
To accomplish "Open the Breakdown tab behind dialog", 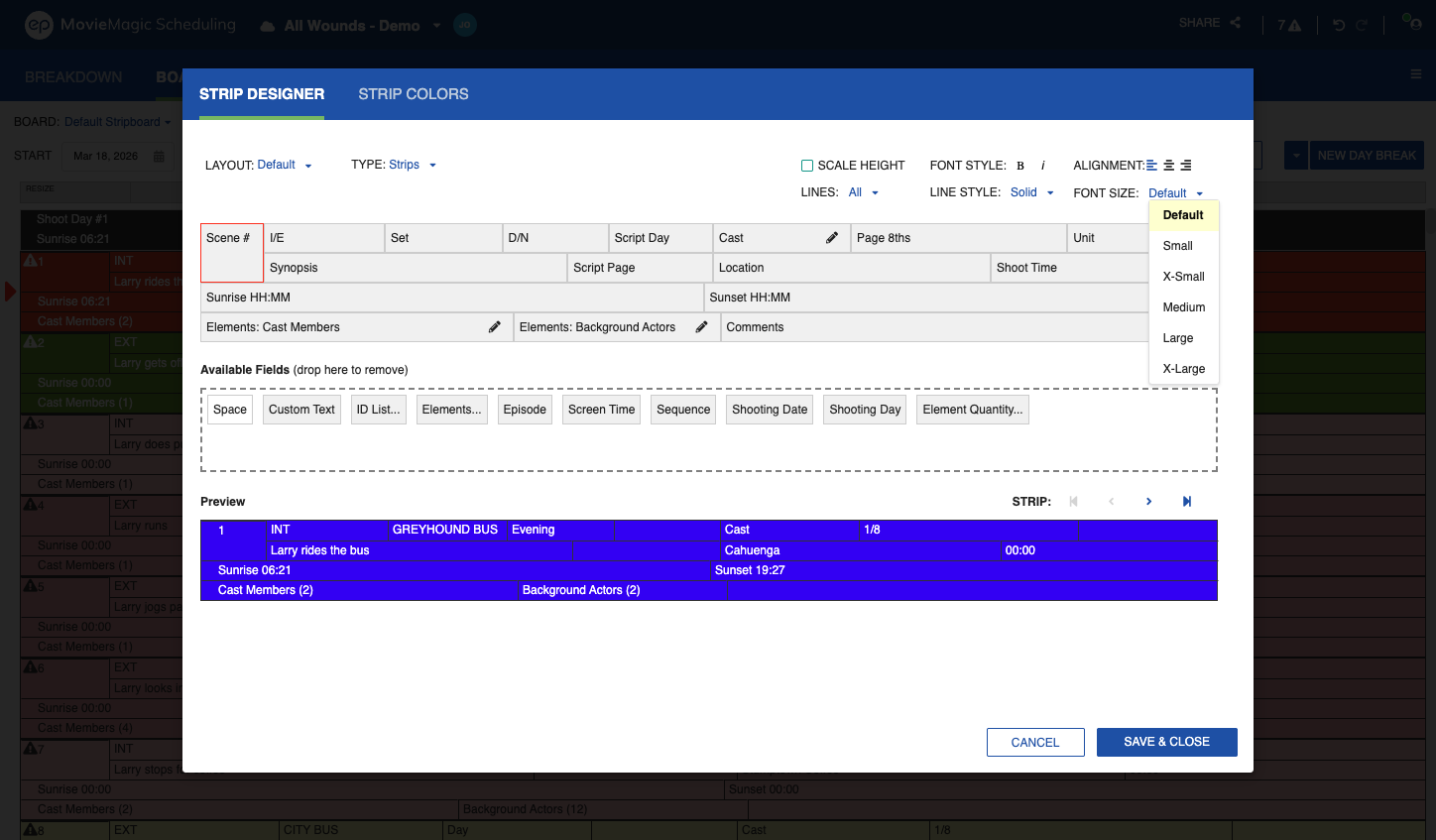I will [x=73, y=77].
